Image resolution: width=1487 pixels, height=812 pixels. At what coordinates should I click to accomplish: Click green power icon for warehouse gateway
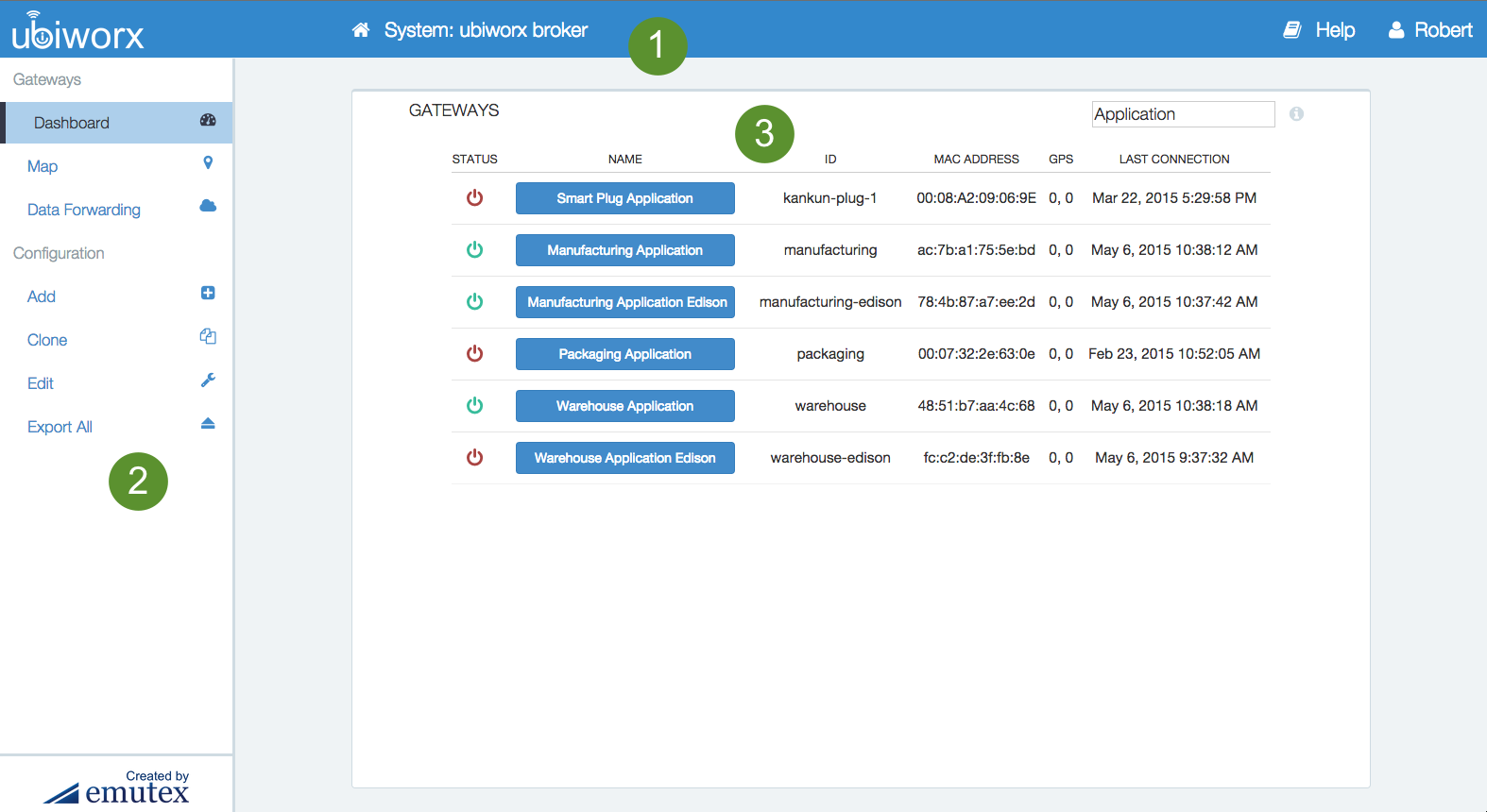(x=475, y=405)
